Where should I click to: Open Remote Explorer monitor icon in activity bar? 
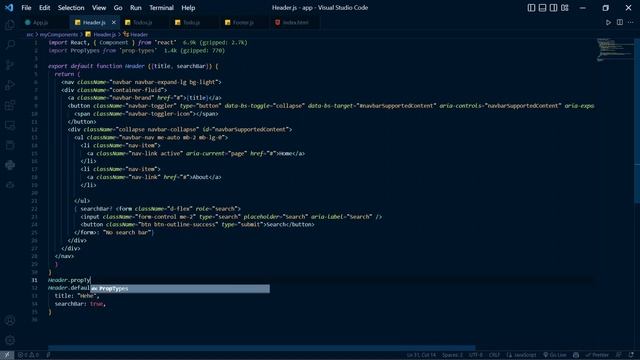(x=10, y=125)
